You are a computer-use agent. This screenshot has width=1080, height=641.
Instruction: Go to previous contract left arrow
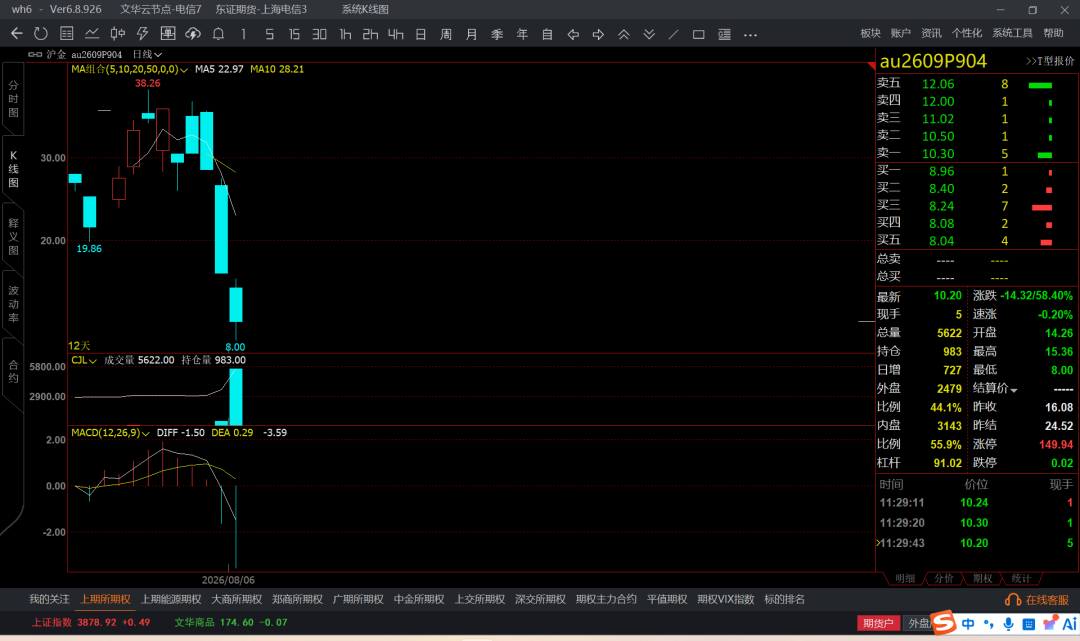(x=572, y=34)
